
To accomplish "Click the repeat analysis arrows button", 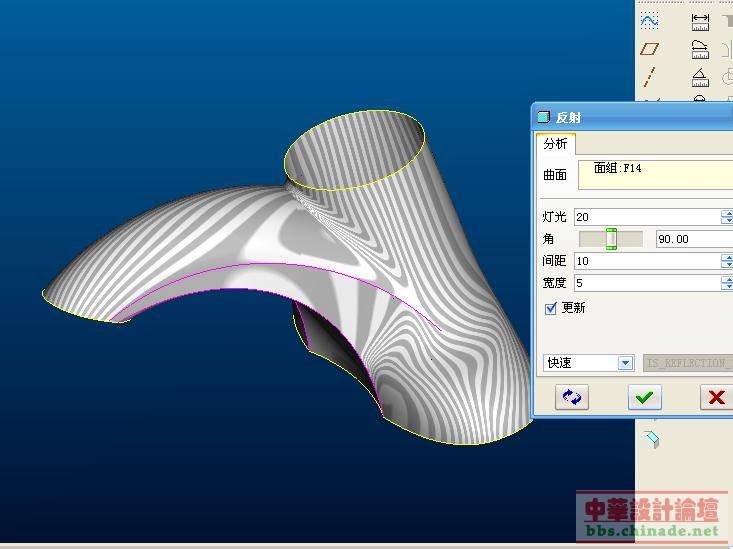I will (572, 397).
